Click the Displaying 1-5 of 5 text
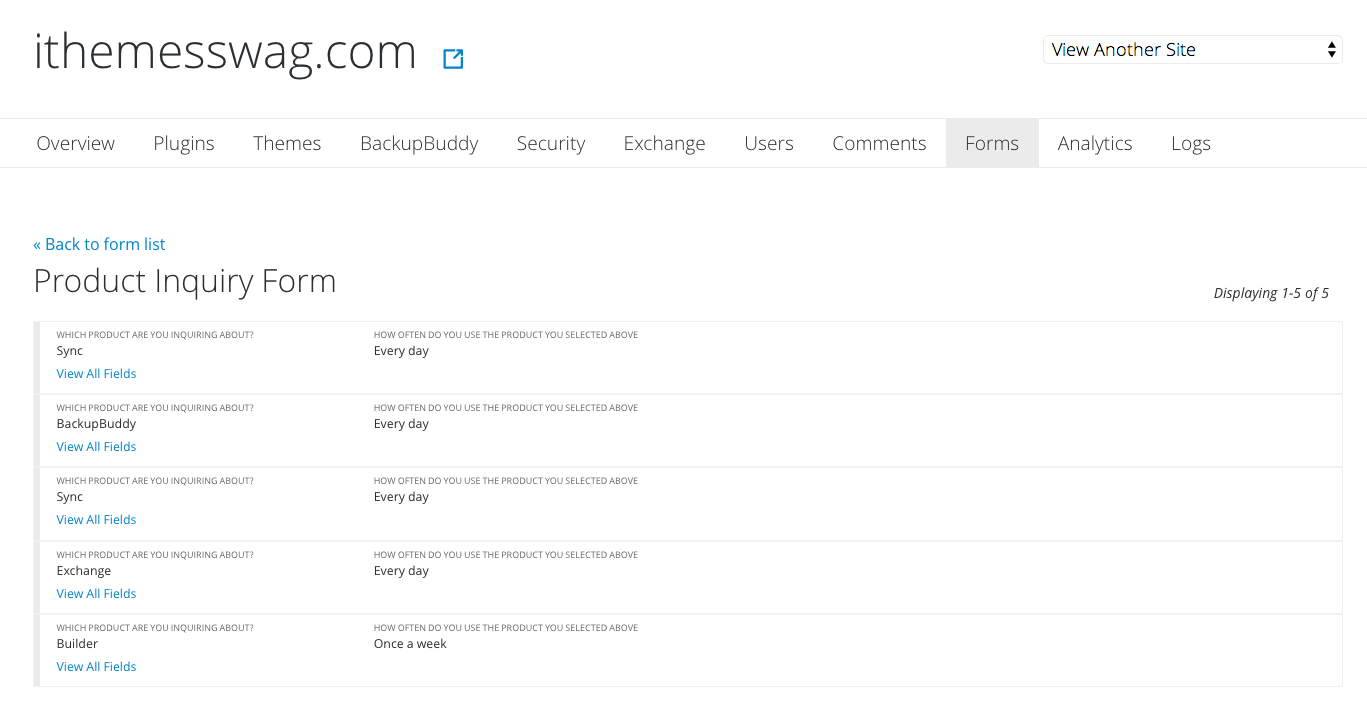 coord(1271,293)
